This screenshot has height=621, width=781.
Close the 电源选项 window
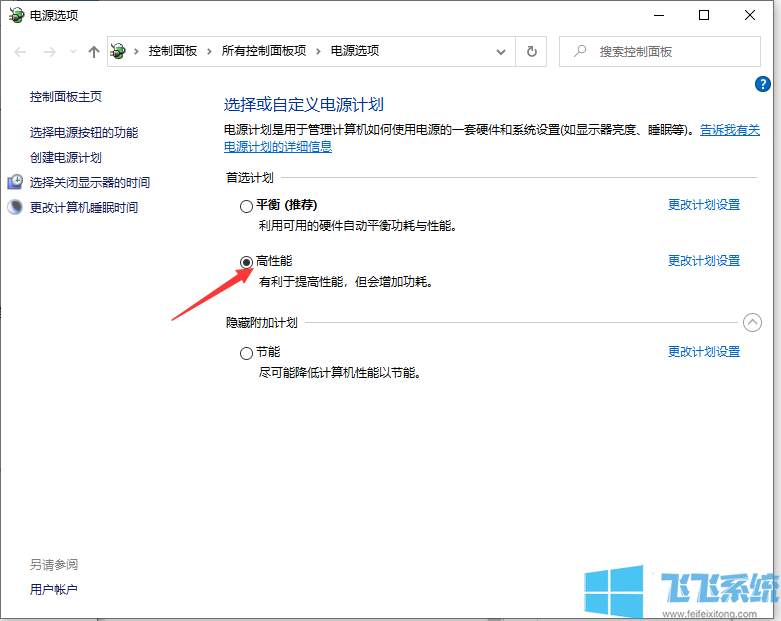tap(750, 15)
